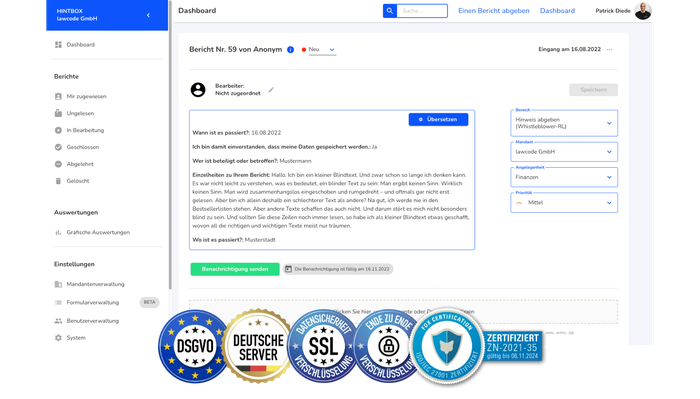Viewport: 700px width, 399px height.
Task: Collapse the sidebar with the chevron
Action: click(148, 15)
